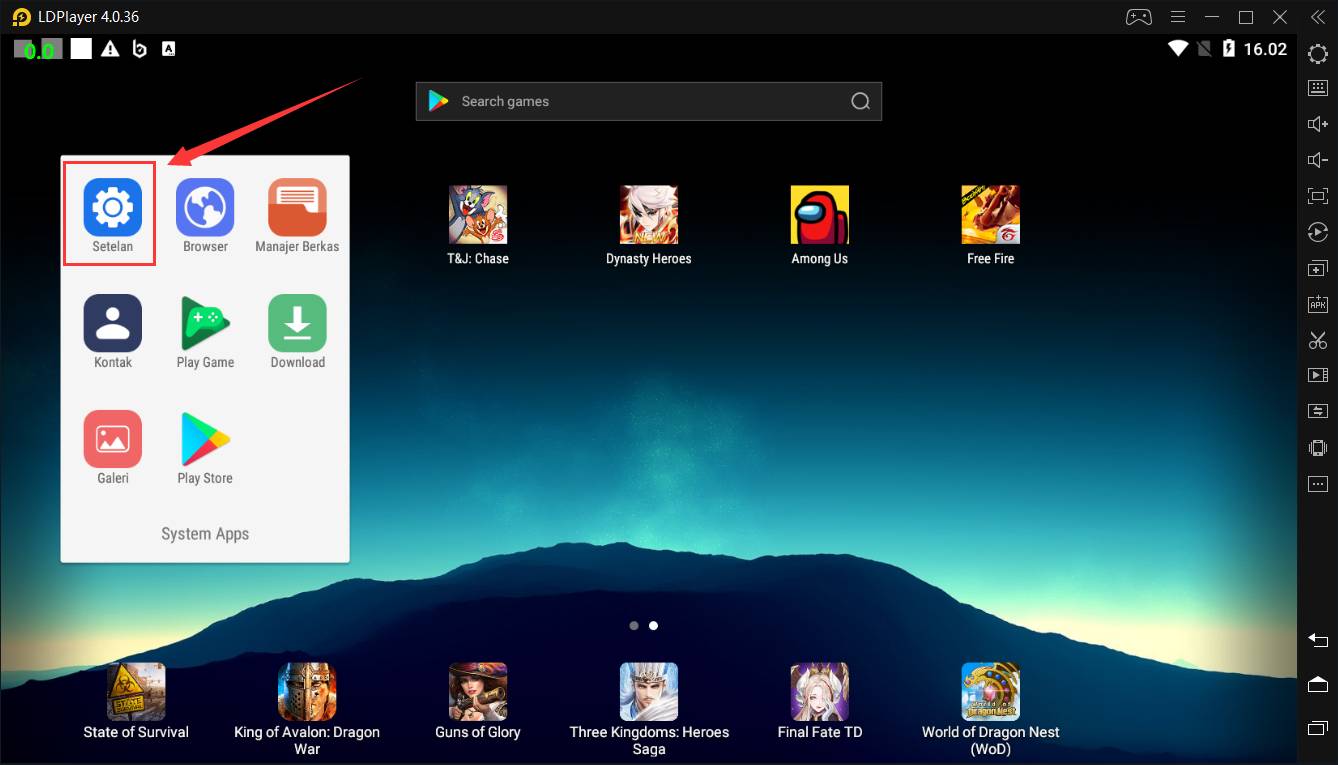Click the Play Store logo in search bar
The width and height of the screenshot is (1338, 765).
tap(438, 101)
